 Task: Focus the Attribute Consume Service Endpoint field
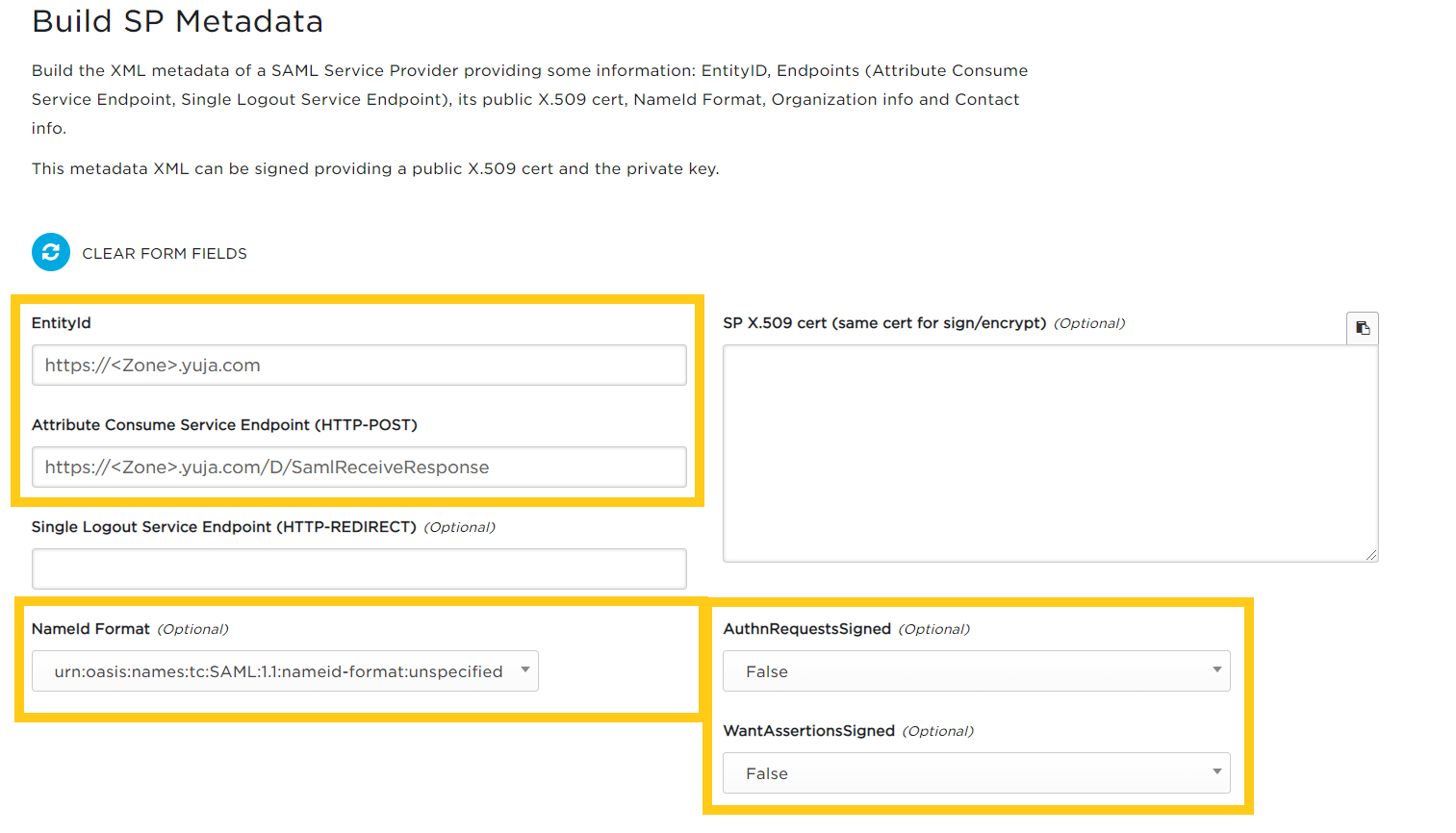(x=359, y=467)
